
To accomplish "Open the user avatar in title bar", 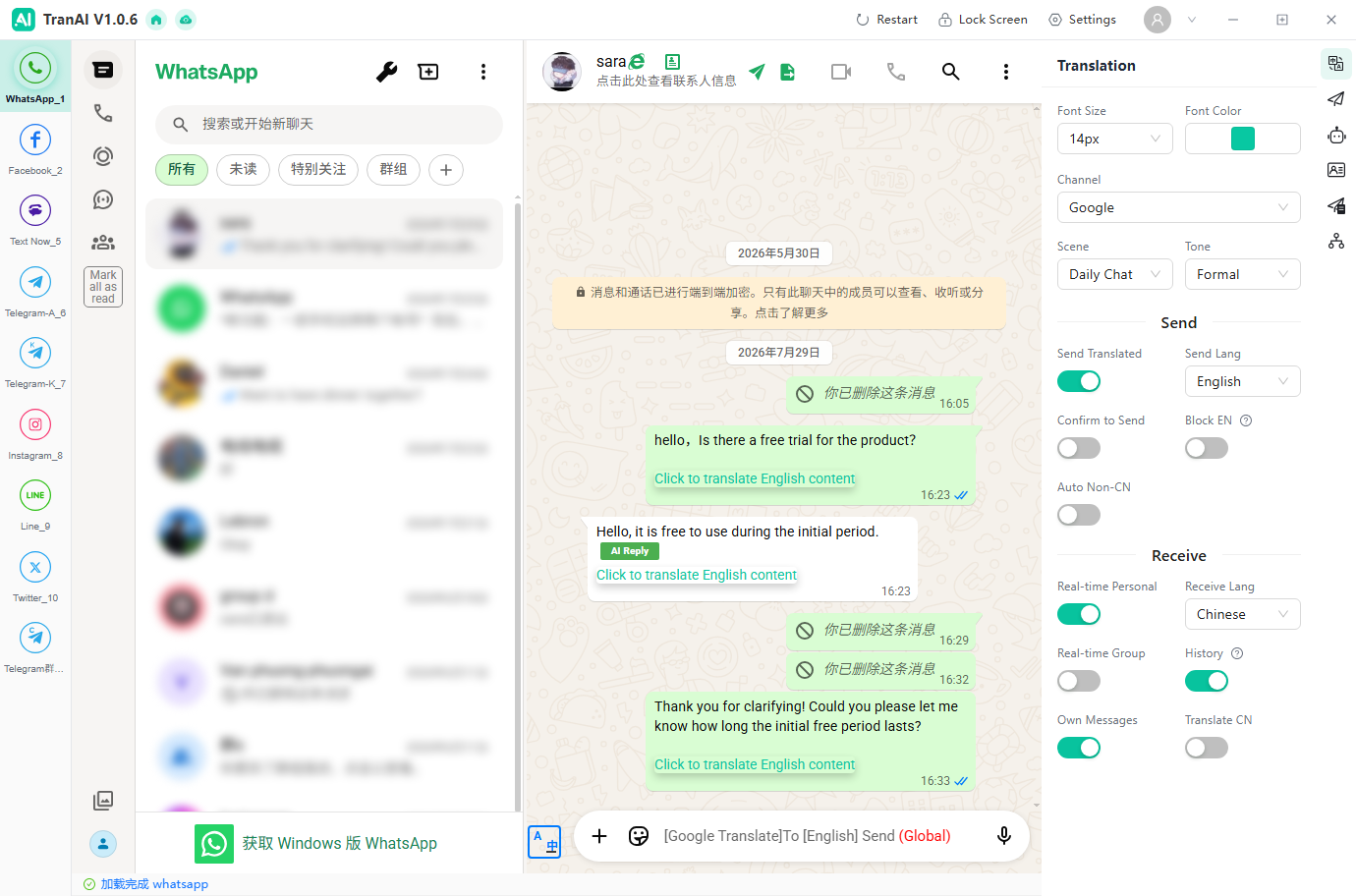I will click(x=1158, y=20).
